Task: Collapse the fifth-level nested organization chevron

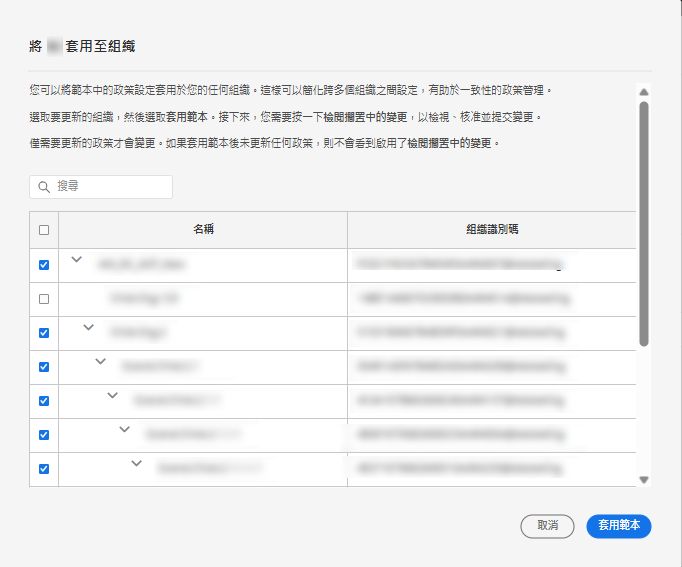Action: pyautogui.click(x=124, y=430)
